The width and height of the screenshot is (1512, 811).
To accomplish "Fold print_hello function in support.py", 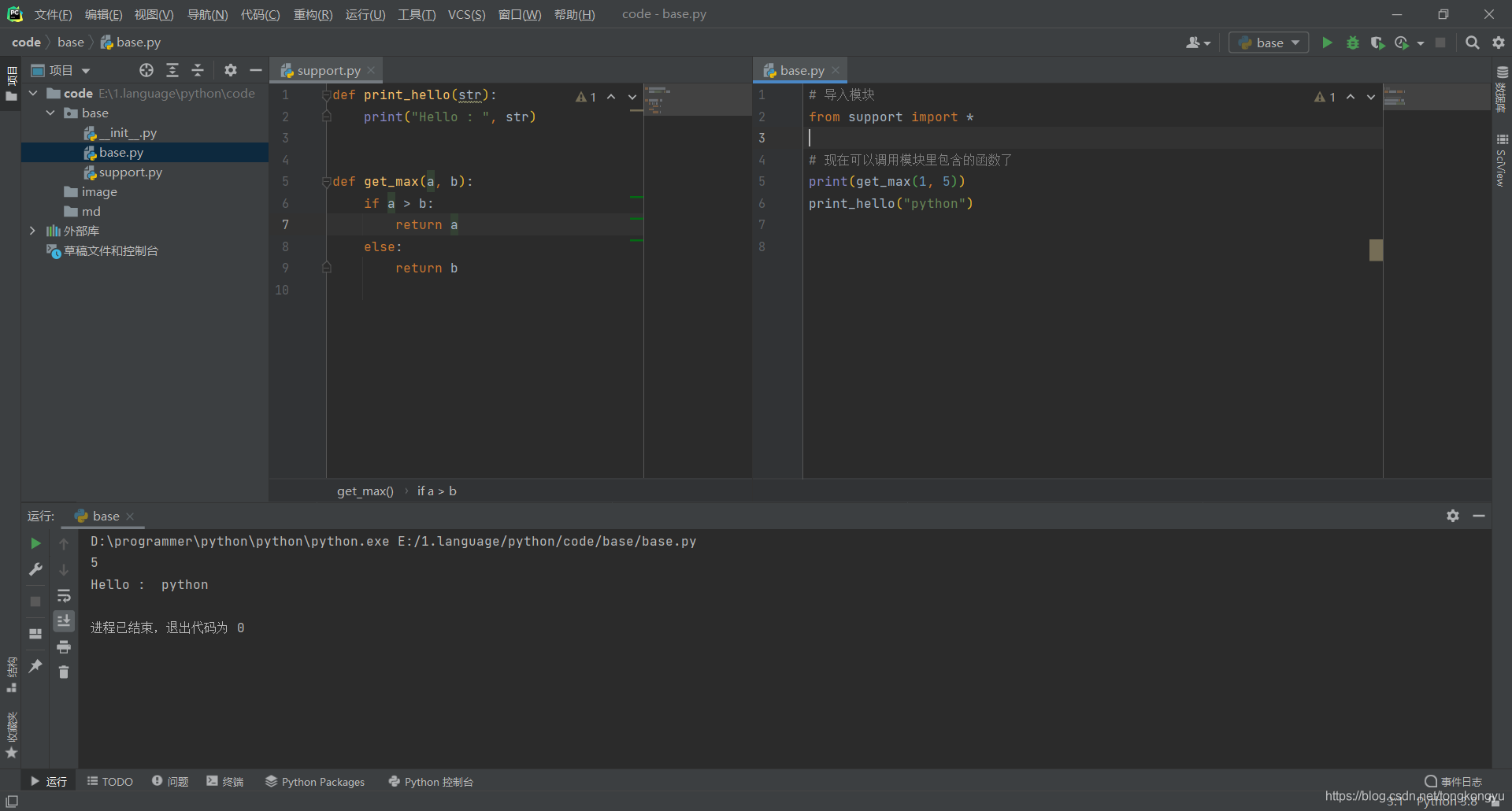I will (x=326, y=94).
